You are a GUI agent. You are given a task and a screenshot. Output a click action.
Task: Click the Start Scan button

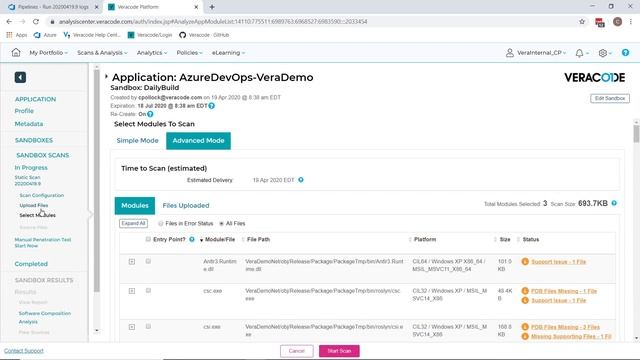tap(339, 351)
